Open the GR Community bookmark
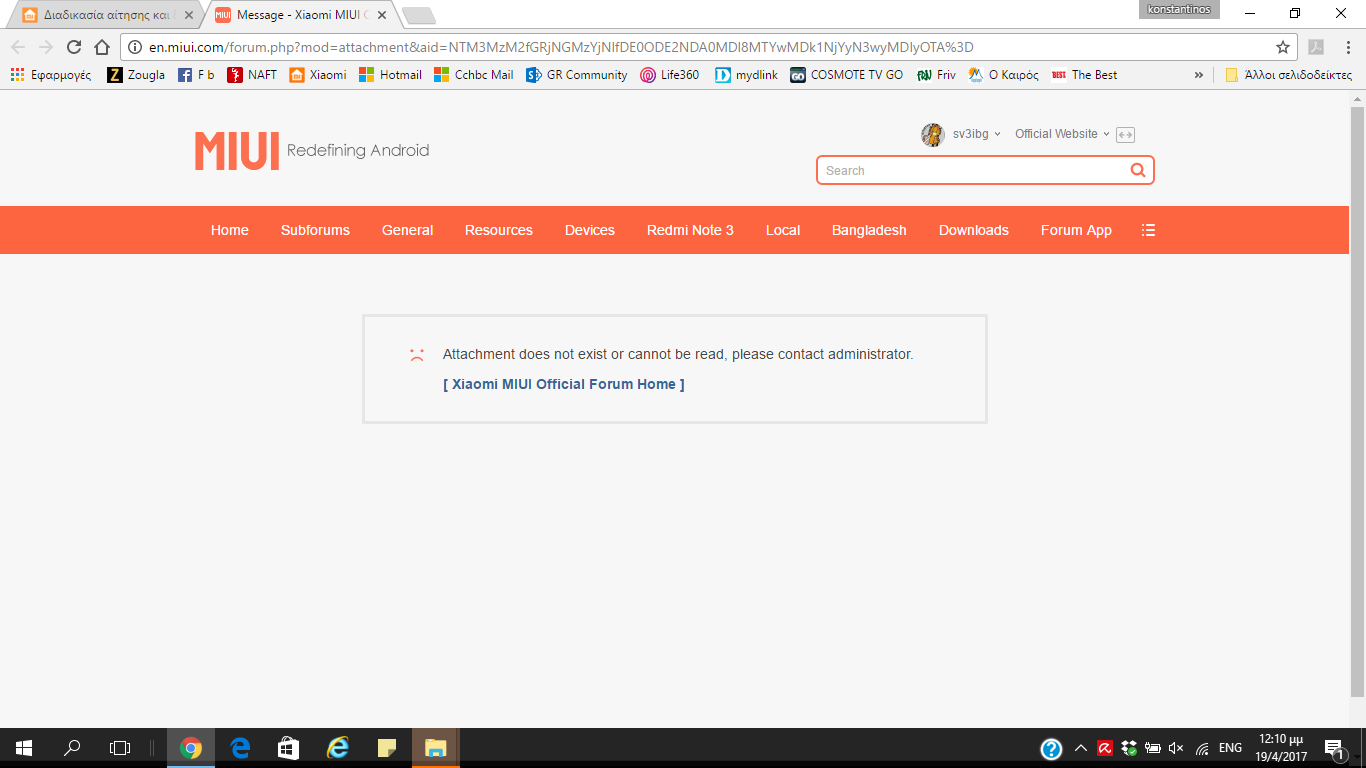This screenshot has height=768, width=1366. 577,75
